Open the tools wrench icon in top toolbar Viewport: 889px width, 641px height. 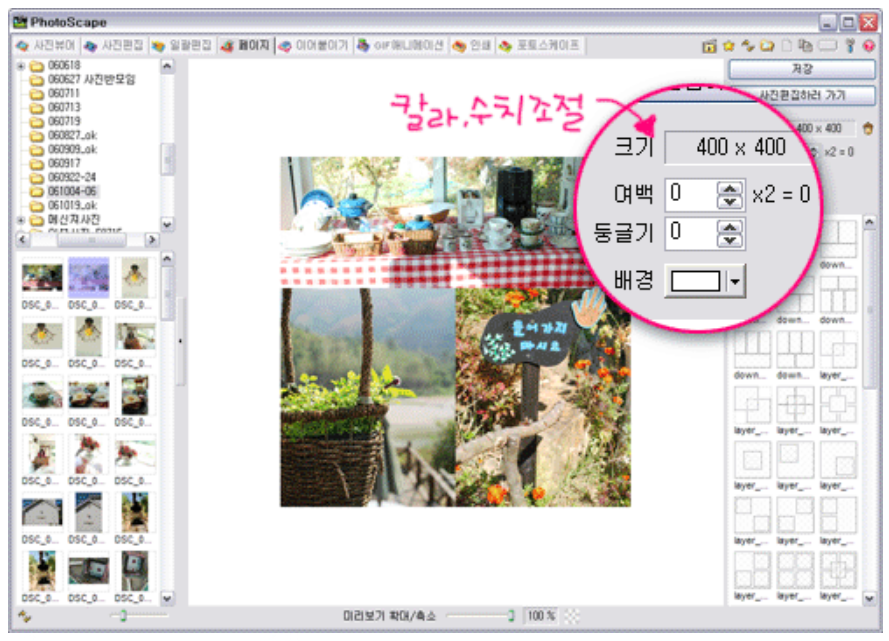click(x=849, y=46)
